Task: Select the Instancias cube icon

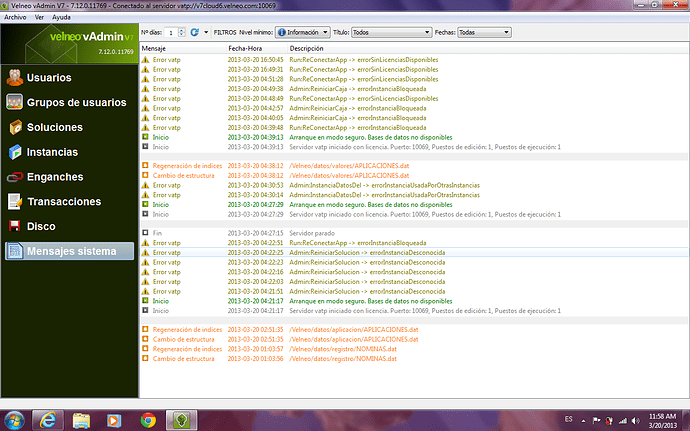Action: point(15,152)
